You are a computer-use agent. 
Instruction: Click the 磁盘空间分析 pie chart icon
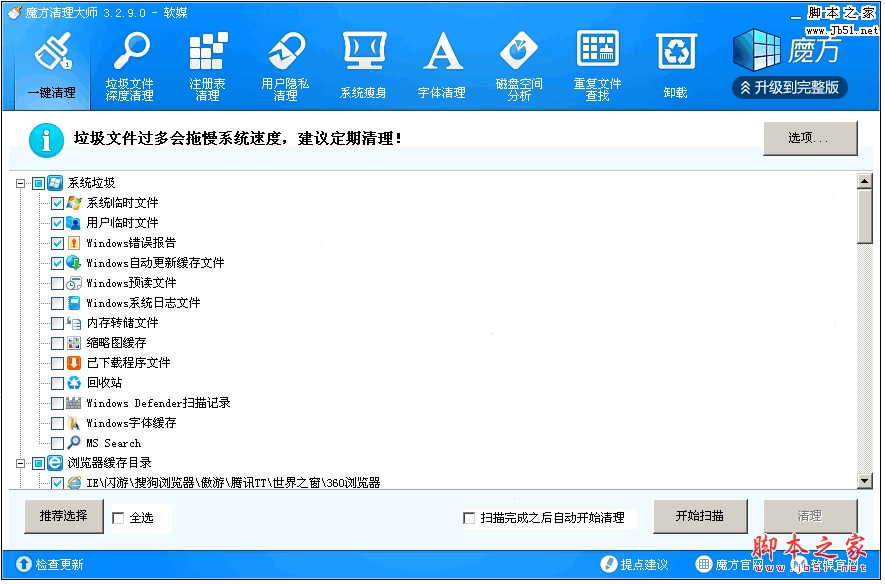[519, 51]
